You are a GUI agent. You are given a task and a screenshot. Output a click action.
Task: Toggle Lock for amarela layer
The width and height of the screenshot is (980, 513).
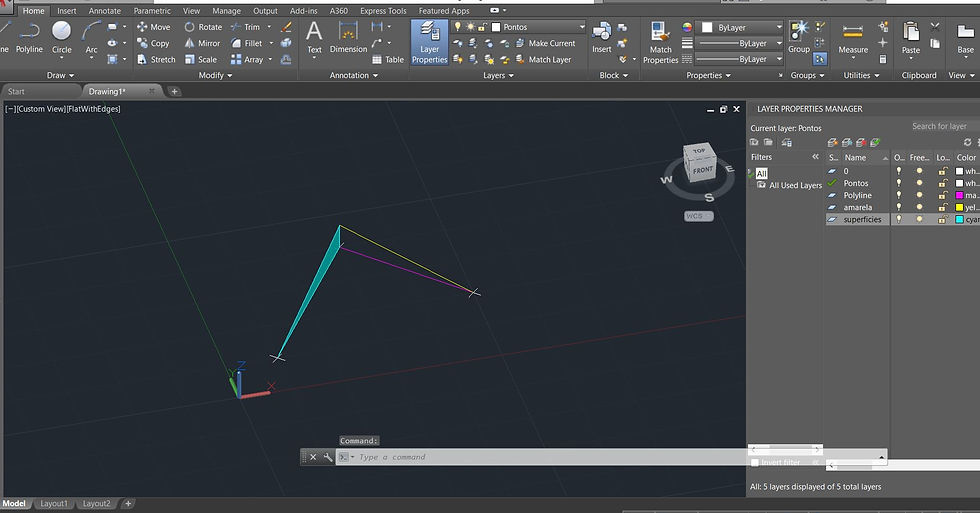coord(942,207)
